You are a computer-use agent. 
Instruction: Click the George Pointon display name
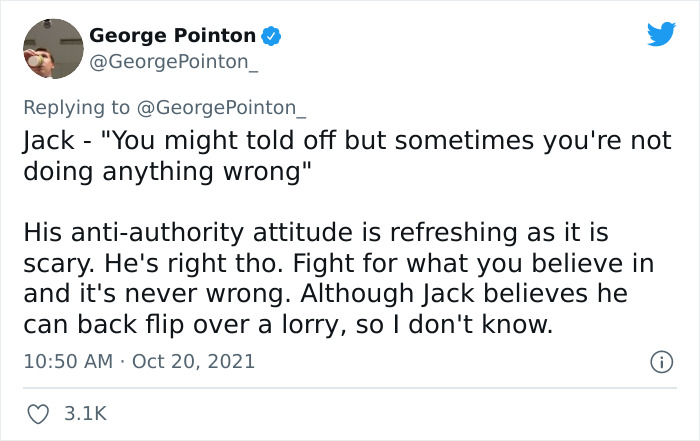click(172, 36)
